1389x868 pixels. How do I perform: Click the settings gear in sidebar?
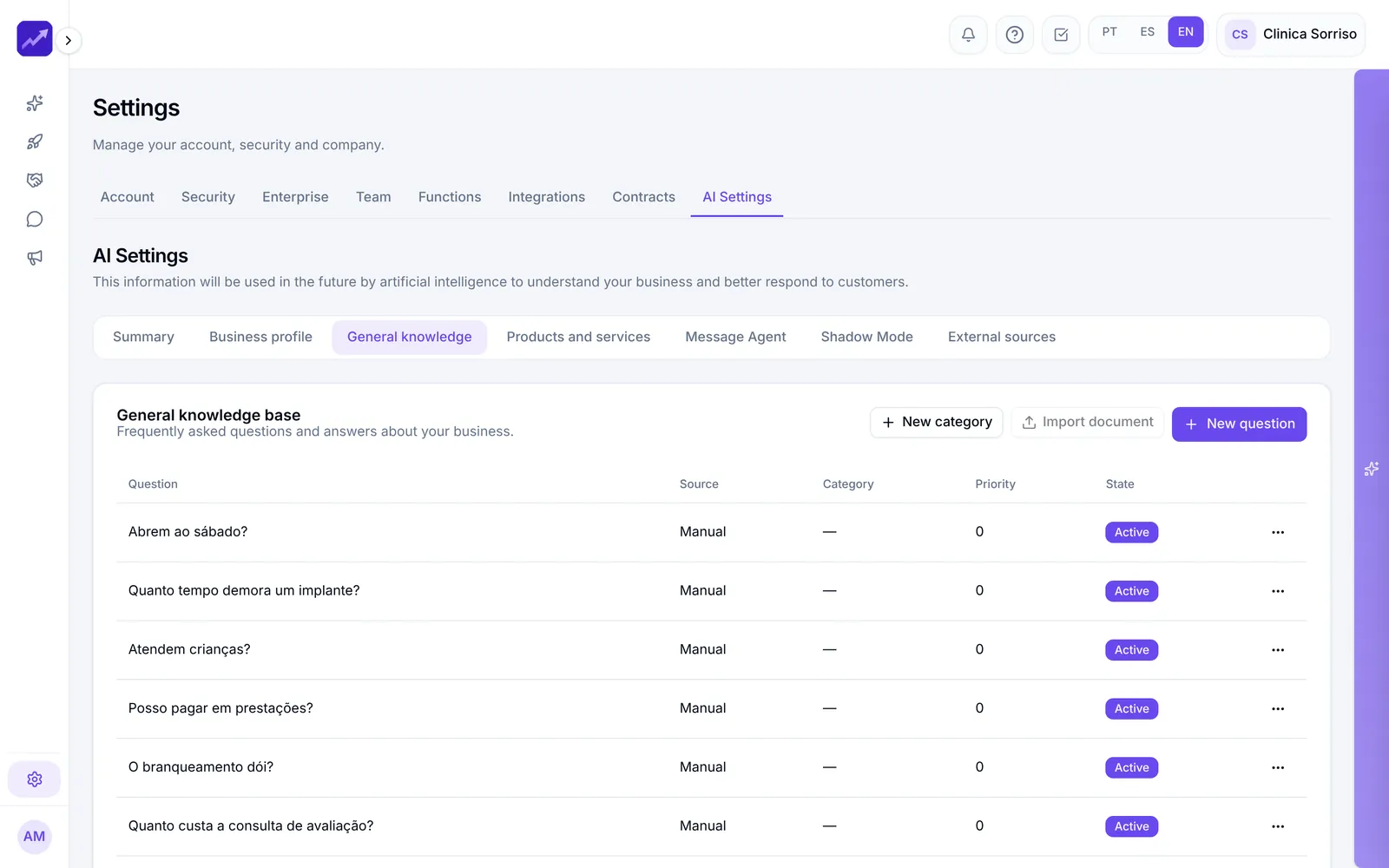tap(35, 779)
